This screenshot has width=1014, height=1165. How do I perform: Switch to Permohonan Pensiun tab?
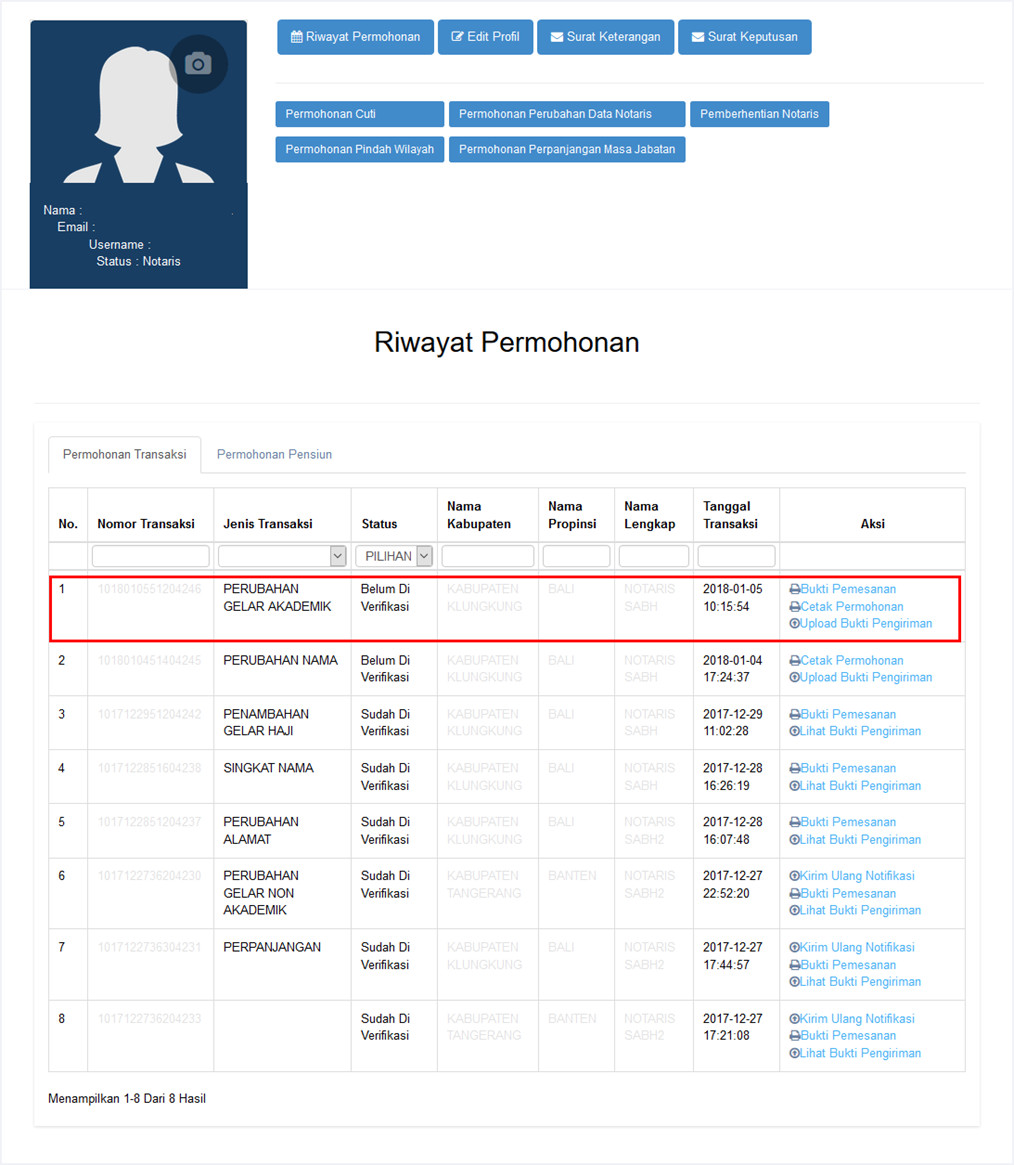[x=274, y=454]
